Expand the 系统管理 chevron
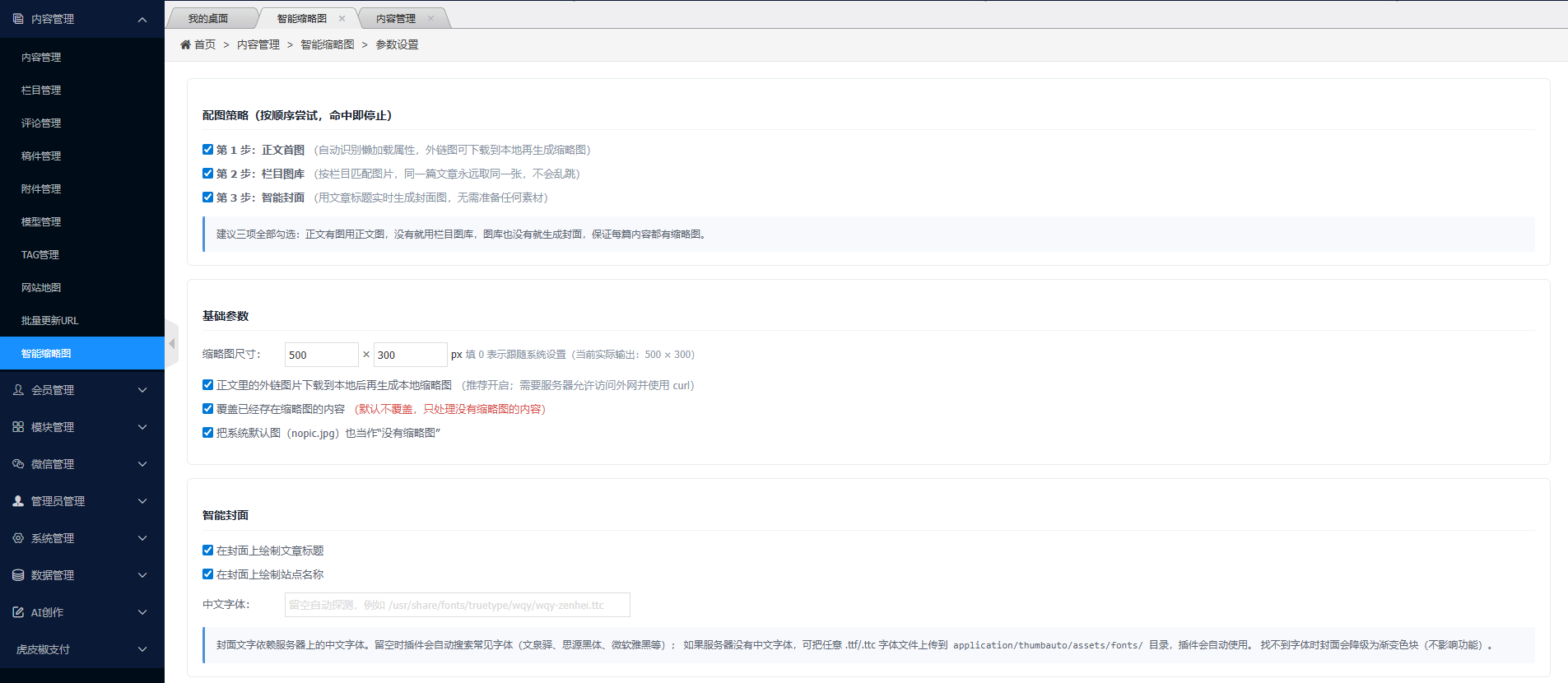 coord(142,538)
